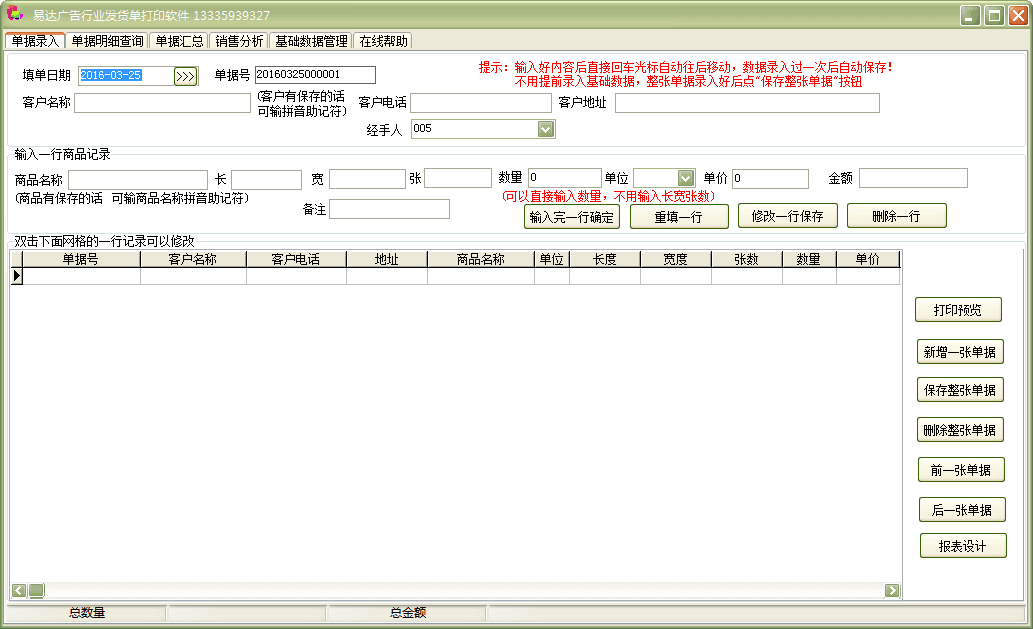This screenshot has height=629, width=1033.
Task: Expand the 经手人 dropdown list
Action: (x=545, y=129)
